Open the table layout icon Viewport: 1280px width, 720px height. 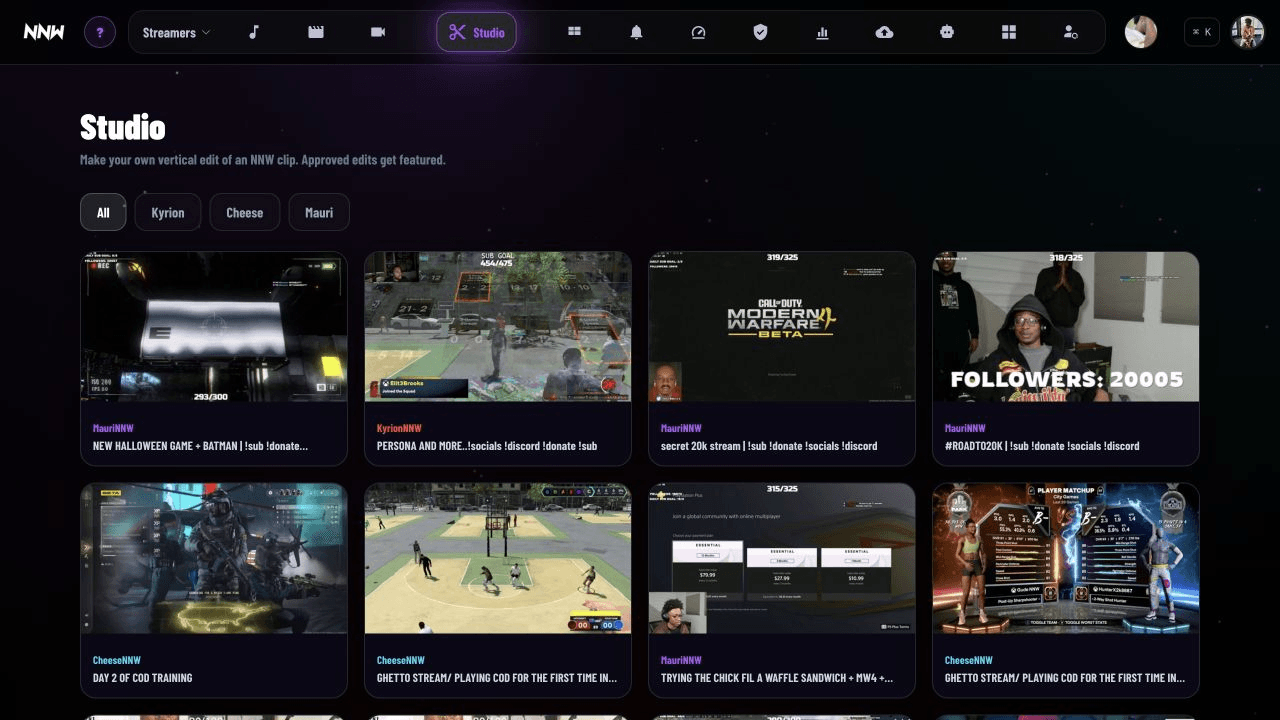pyautogui.click(x=574, y=32)
